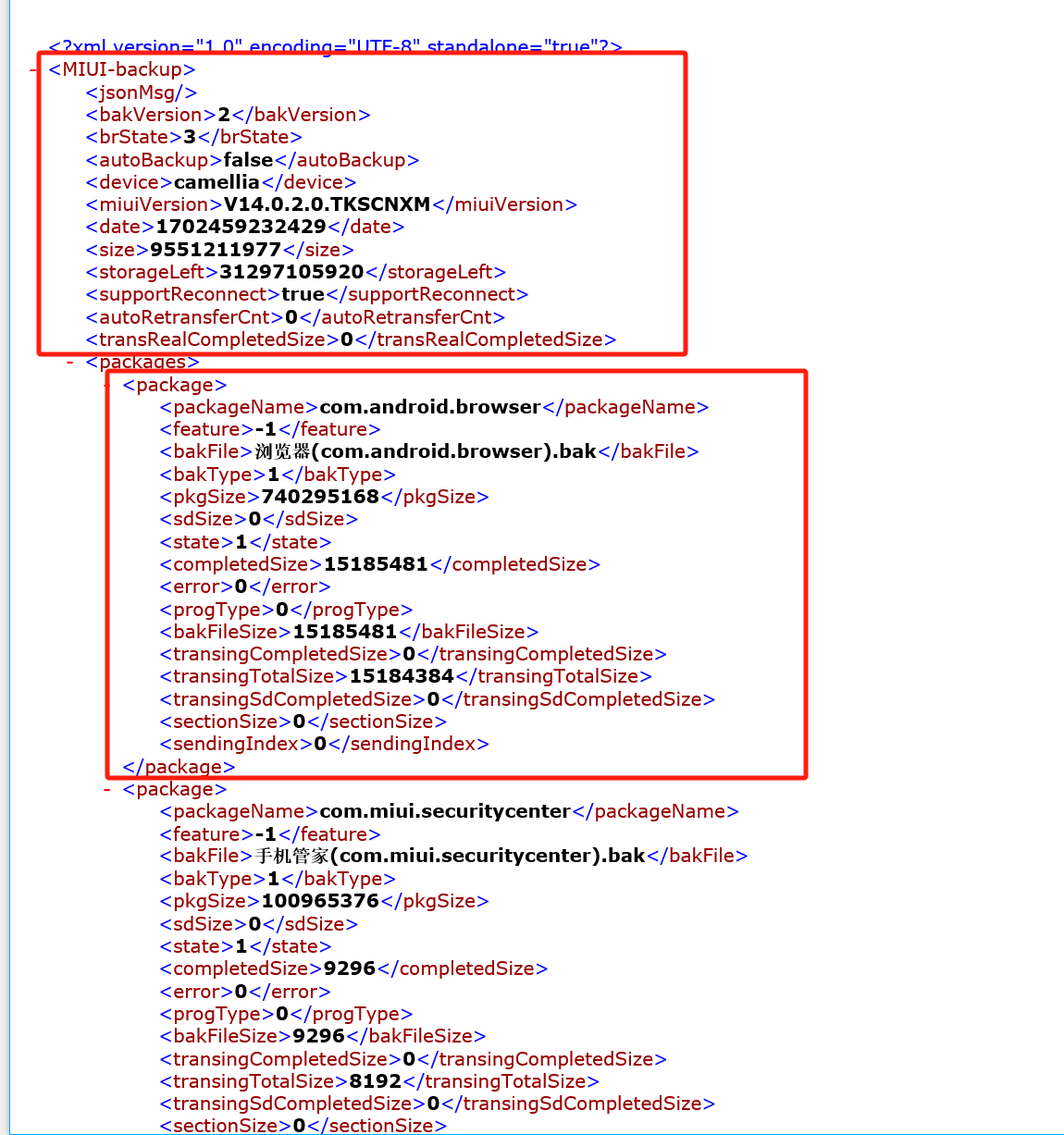1064x1135 pixels.
Task: Click sdSize 0 in securitycenter package
Action: tap(254, 924)
